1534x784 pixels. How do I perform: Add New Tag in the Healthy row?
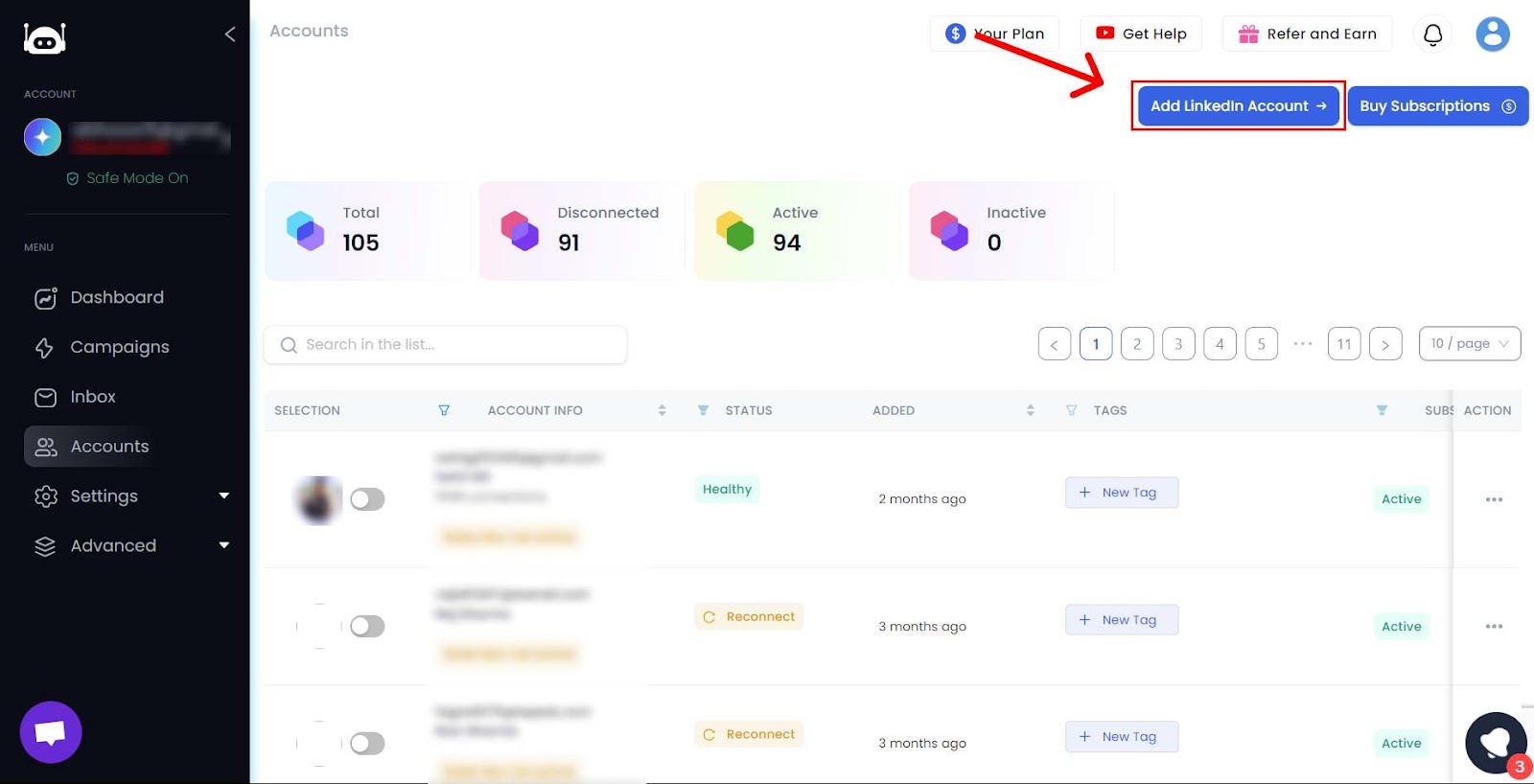[1122, 493]
